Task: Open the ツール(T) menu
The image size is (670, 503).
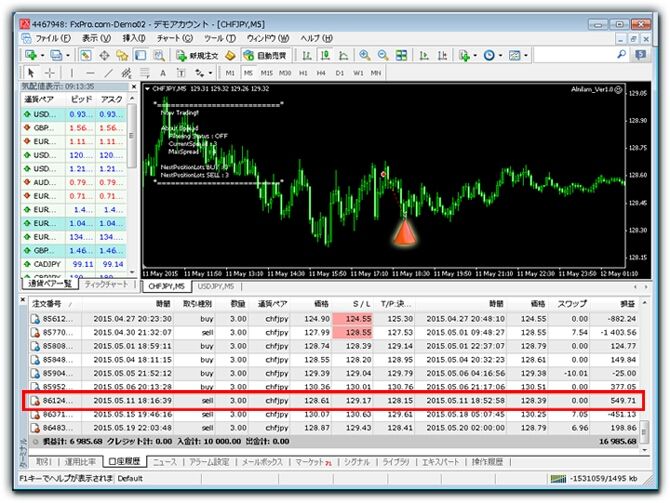Action: point(220,38)
